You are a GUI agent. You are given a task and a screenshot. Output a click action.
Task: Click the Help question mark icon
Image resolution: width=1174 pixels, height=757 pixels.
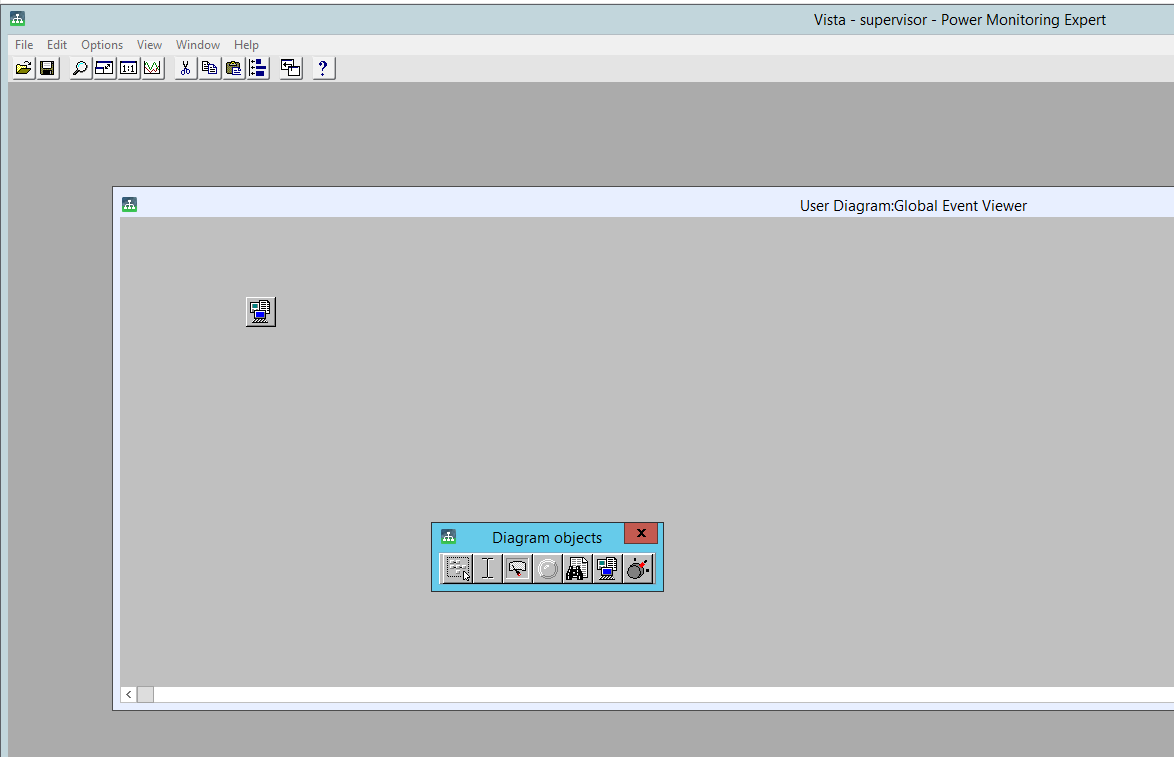tap(323, 69)
